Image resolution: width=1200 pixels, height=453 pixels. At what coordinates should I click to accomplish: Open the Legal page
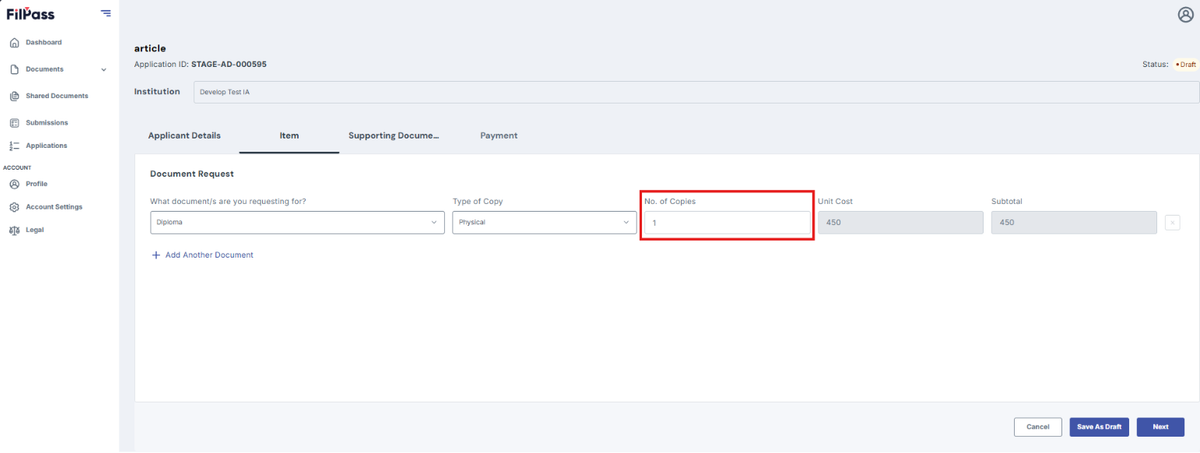35,230
